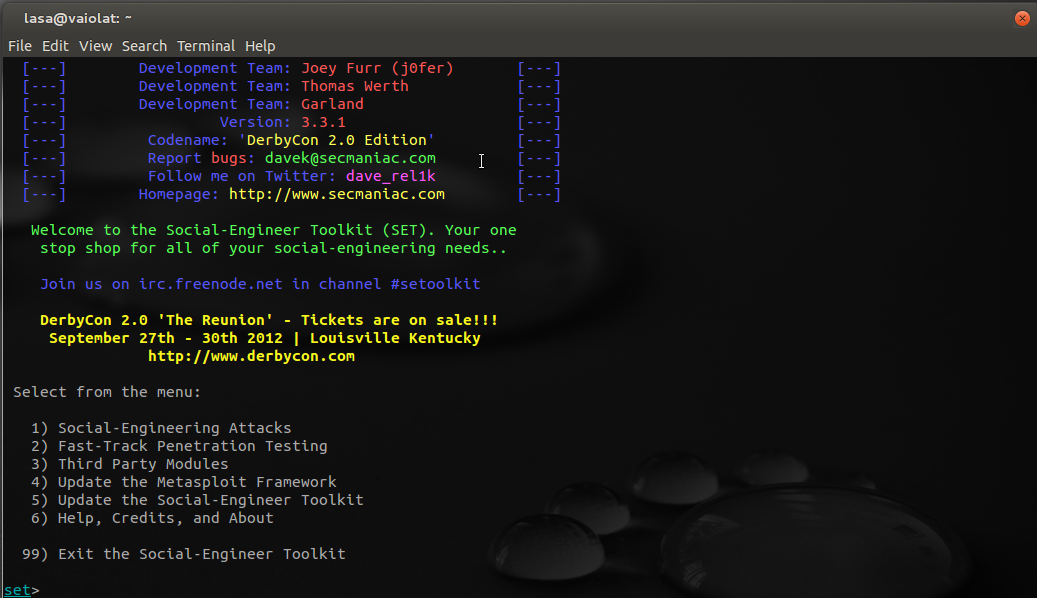Screen dimensions: 1037x598
Task: Click the http://www.derbycon.com URL
Action: pyautogui.click(x=251, y=356)
